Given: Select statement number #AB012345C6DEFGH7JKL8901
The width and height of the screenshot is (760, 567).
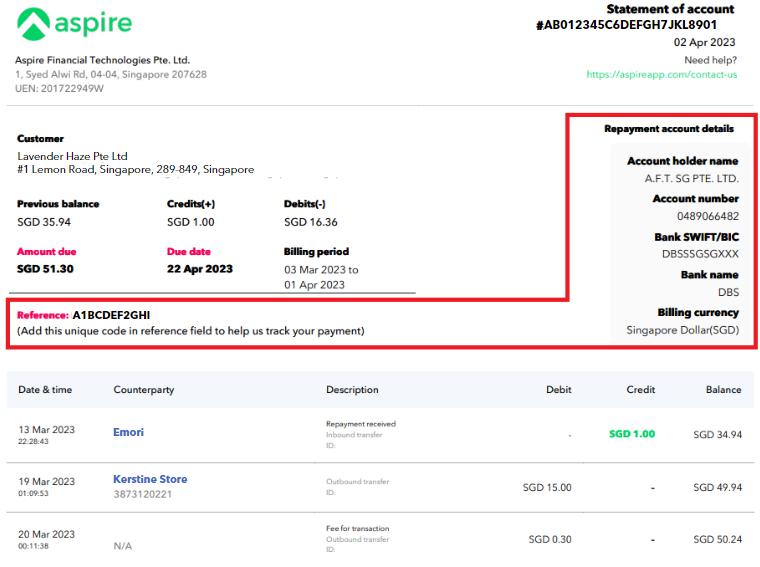Looking at the screenshot, I should (x=626, y=25).
